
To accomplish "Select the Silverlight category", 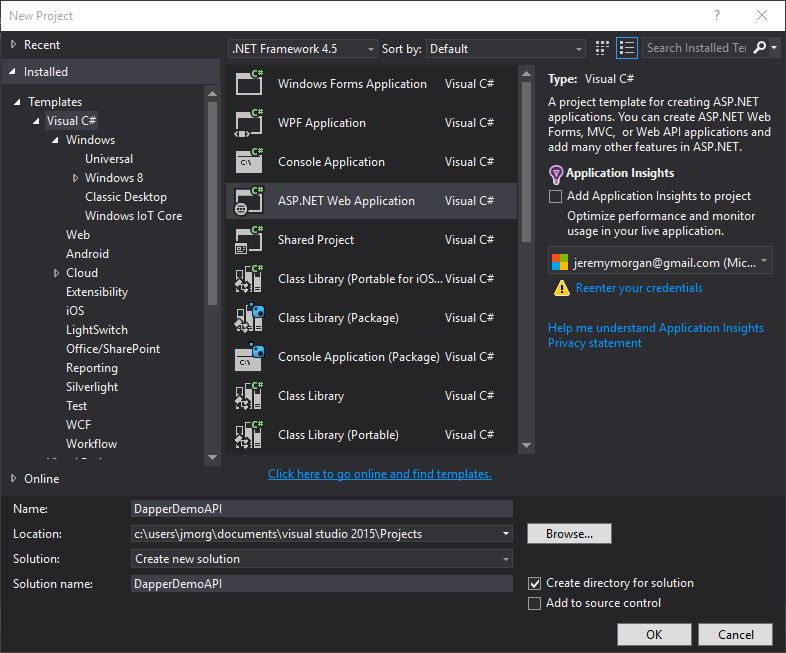I will (92, 387).
